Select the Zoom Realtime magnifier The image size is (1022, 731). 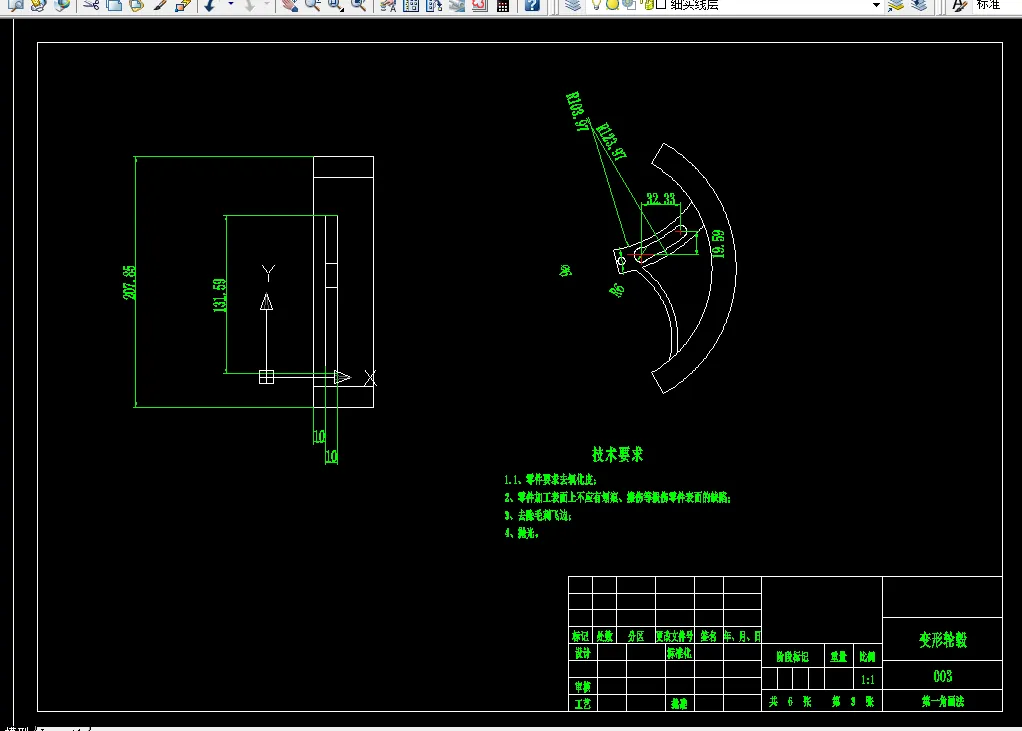tap(313, 5)
